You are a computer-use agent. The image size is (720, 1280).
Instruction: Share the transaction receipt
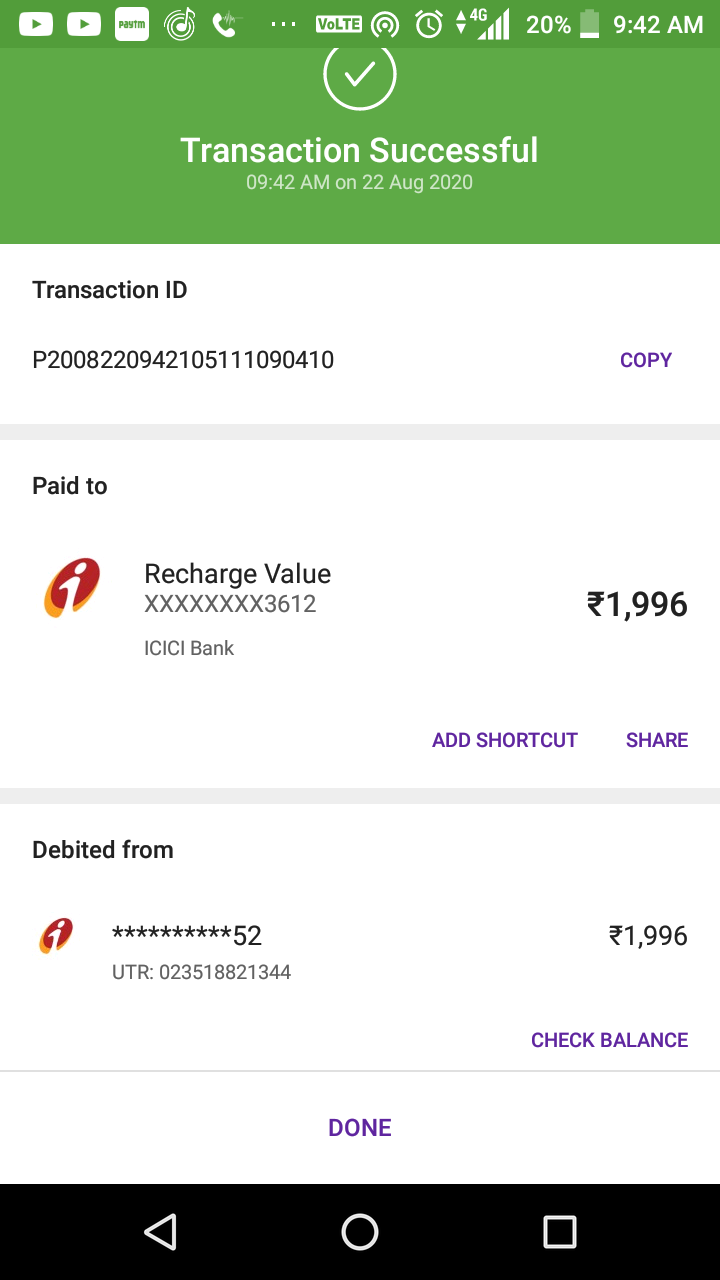[x=656, y=740]
